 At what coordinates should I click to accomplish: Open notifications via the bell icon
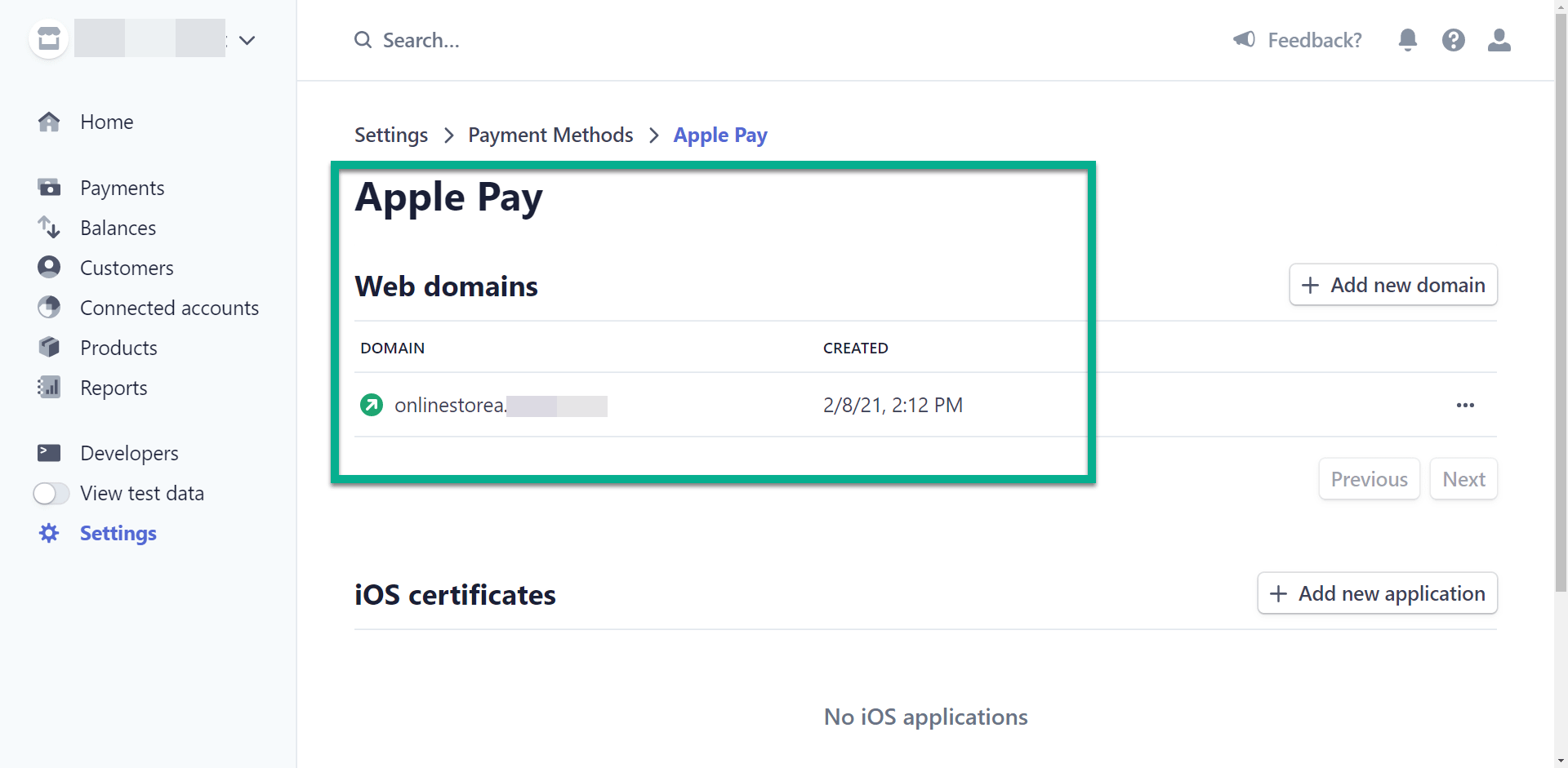point(1407,39)
